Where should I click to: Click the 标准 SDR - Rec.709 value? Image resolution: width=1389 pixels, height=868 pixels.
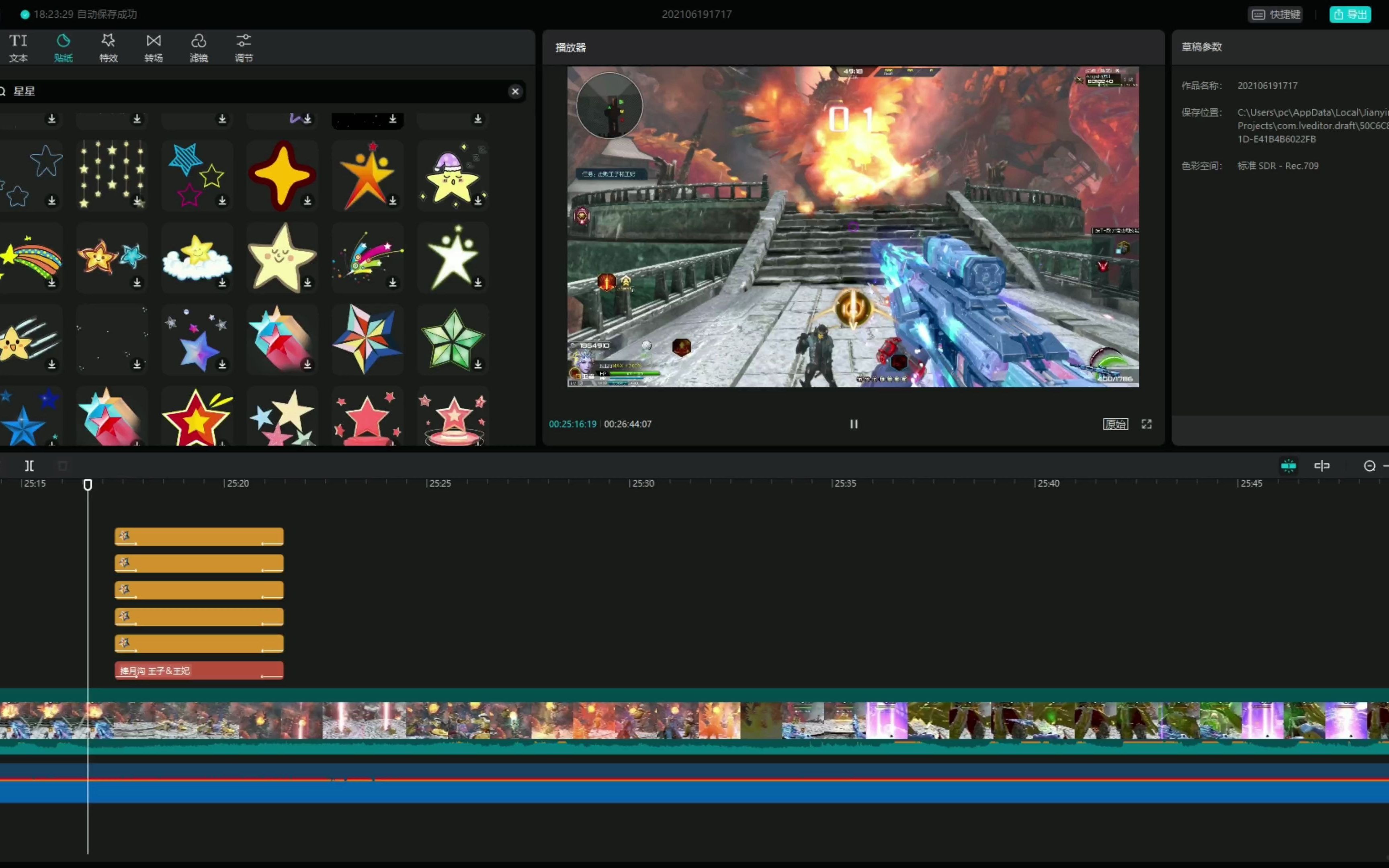pyautogui.click(x=1278, y=166)
